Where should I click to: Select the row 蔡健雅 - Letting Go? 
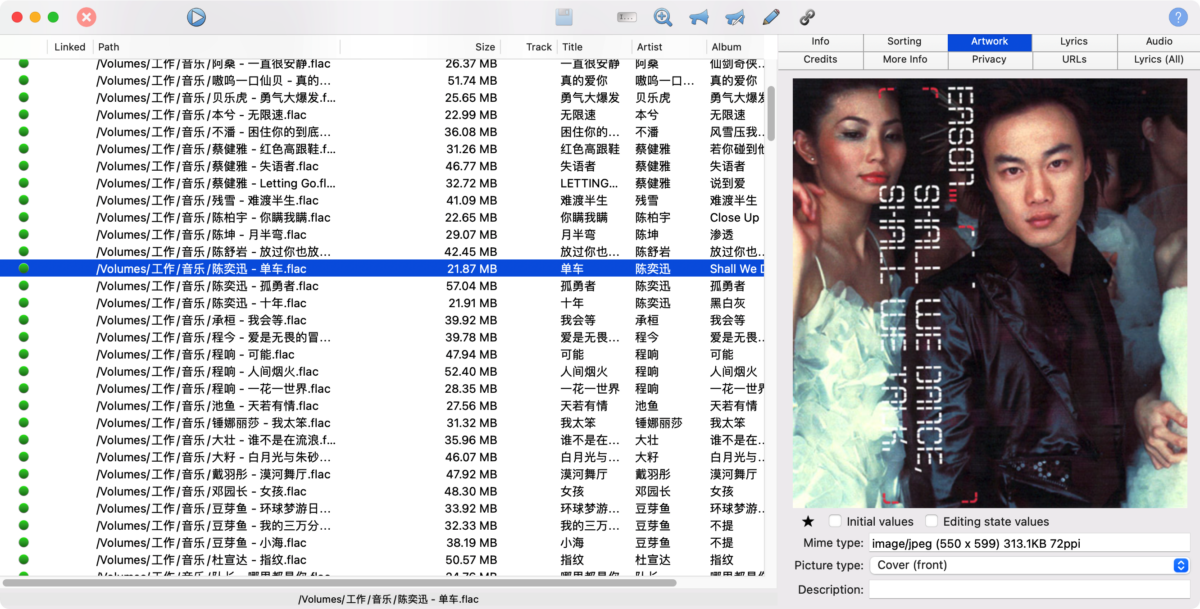coord(382,183)
